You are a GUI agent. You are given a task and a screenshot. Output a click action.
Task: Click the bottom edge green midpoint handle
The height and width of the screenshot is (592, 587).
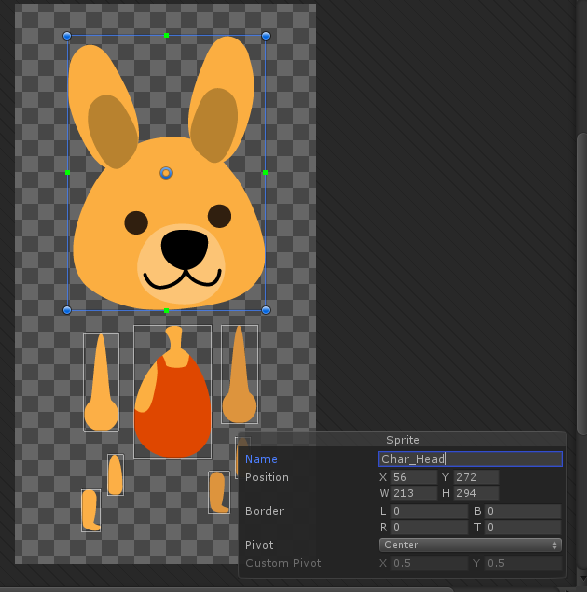(166, 310)
